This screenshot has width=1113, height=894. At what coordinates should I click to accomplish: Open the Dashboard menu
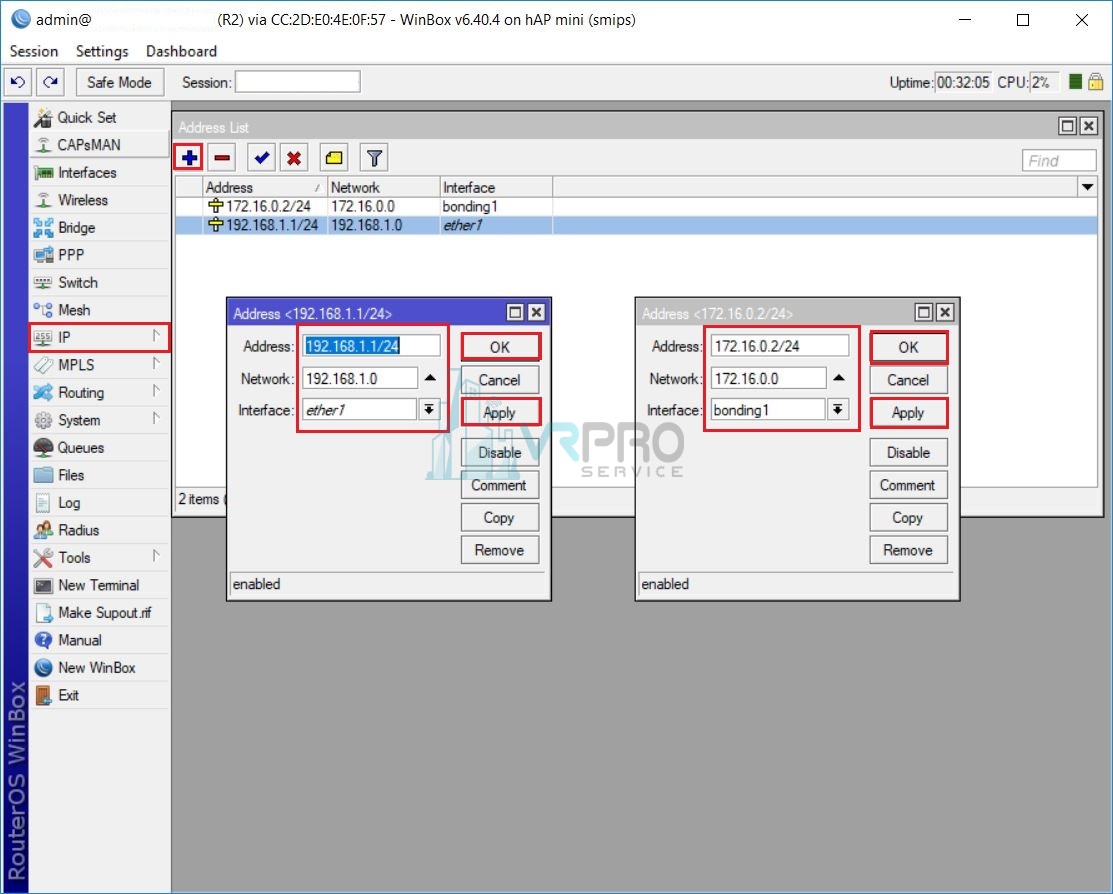[x=182, y=51]
